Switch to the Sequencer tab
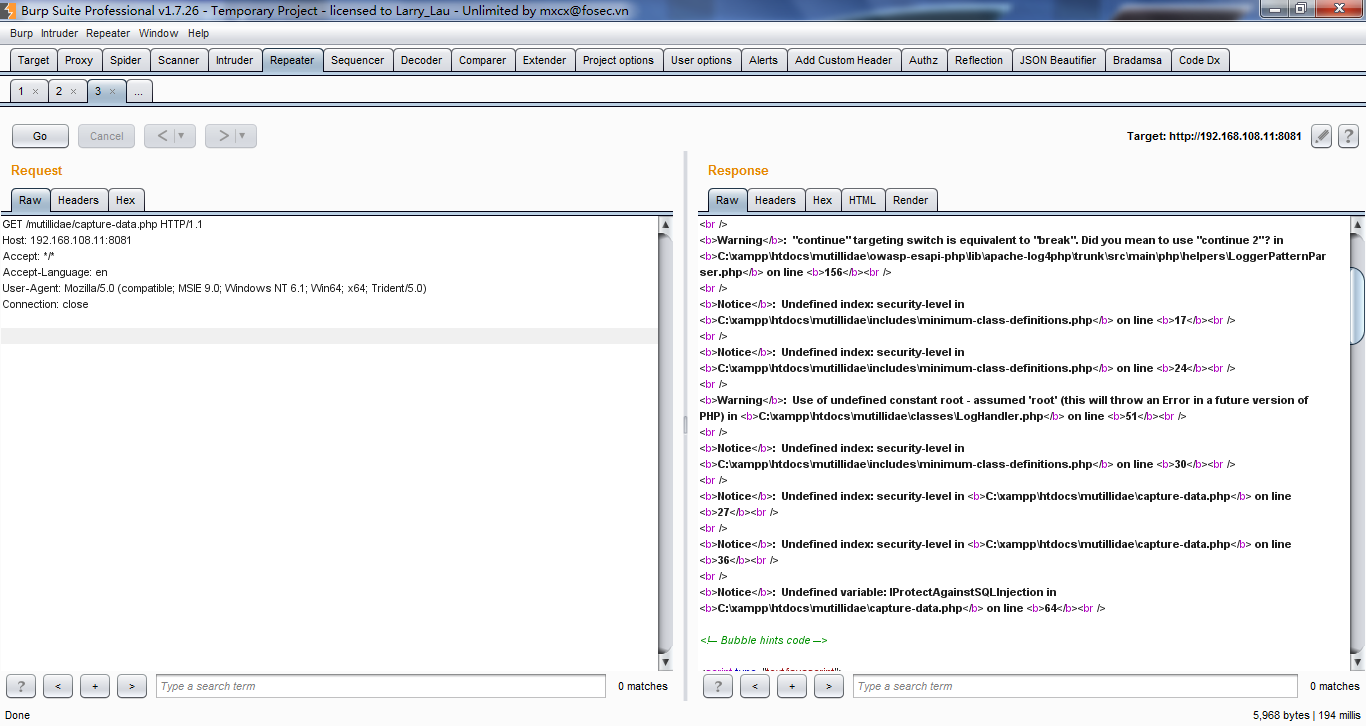 (357, 60)
